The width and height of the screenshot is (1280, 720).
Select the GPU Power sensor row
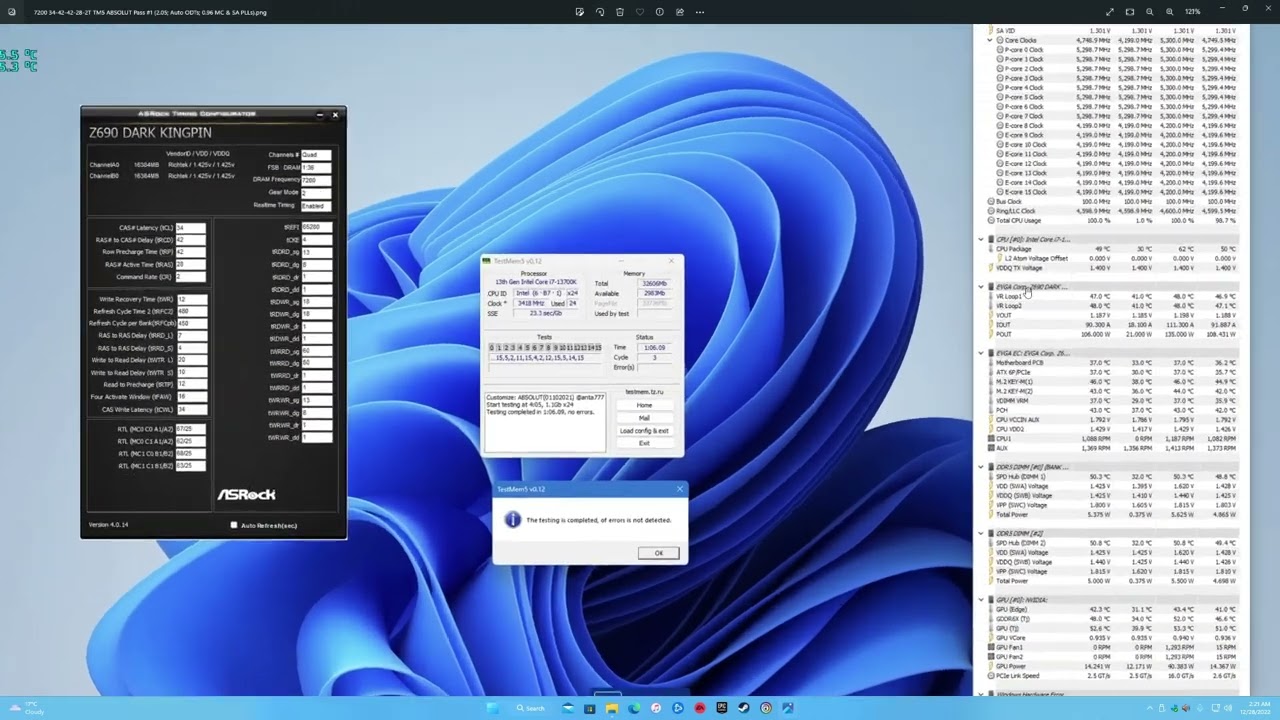click(x=1113, y=666)
